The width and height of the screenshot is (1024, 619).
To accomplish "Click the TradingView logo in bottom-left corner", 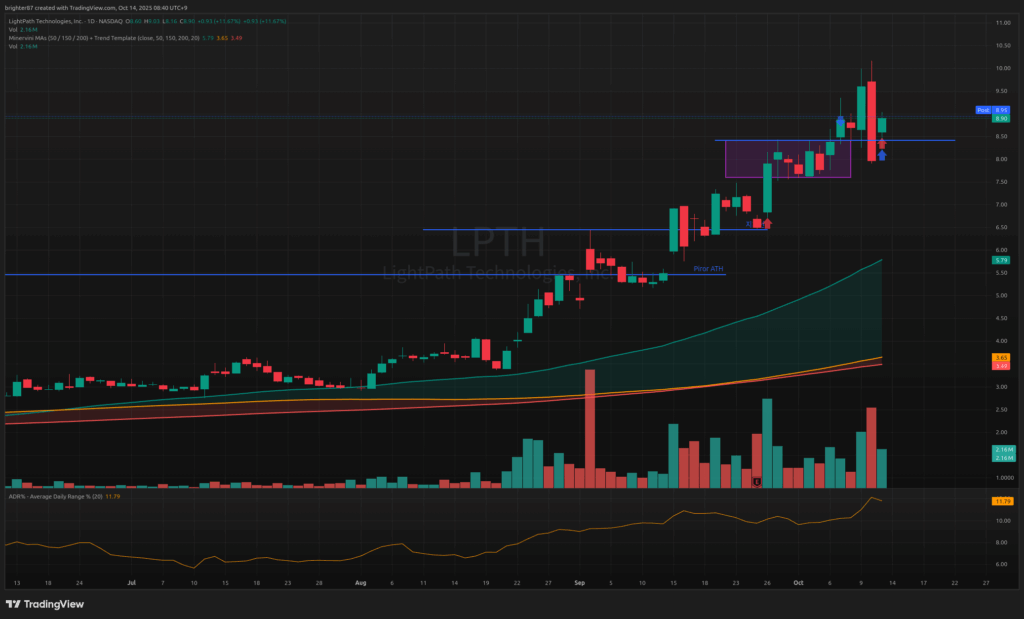I will 44,604.
